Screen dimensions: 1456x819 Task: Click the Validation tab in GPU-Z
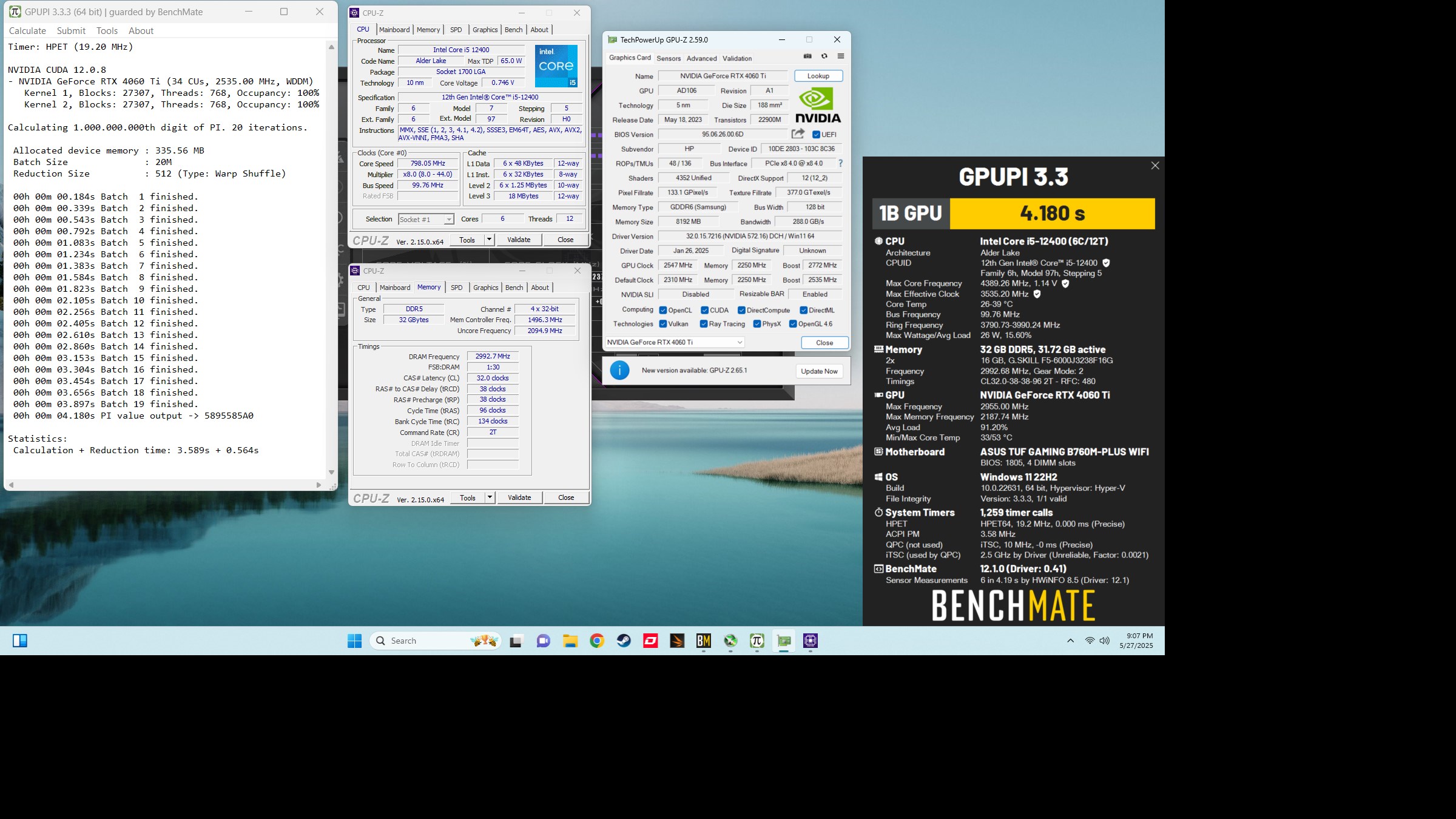click(x=737, y=58)
